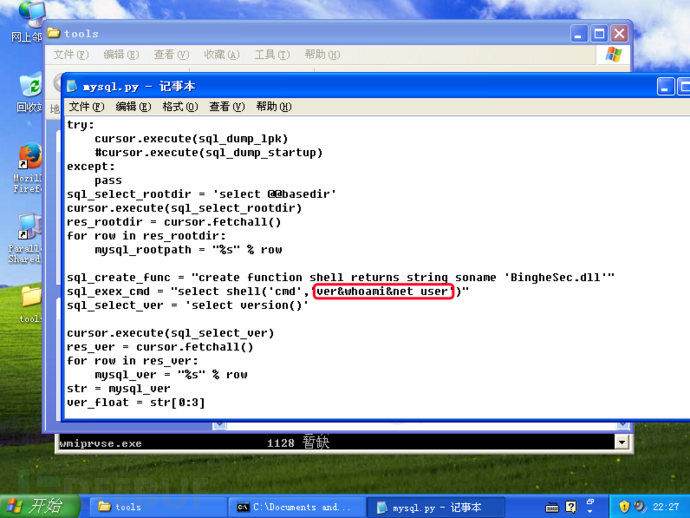Click the 'BingheSec.dll' text in sql_create_func line
The width and height of the screenshot is (690, 518).
click(555, 277)
